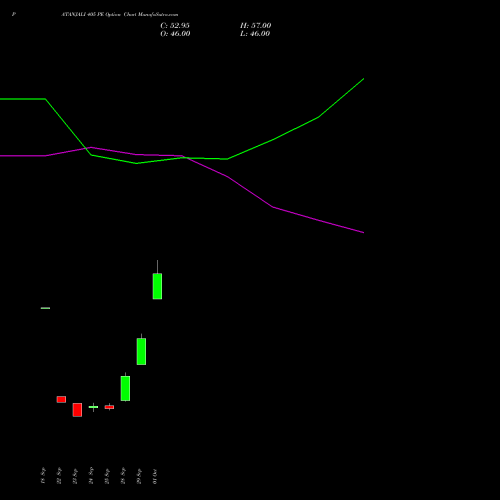This screenshot has height=500, width=500.
Task: Click the close price value C: 52.95
Action: point(175,26)
